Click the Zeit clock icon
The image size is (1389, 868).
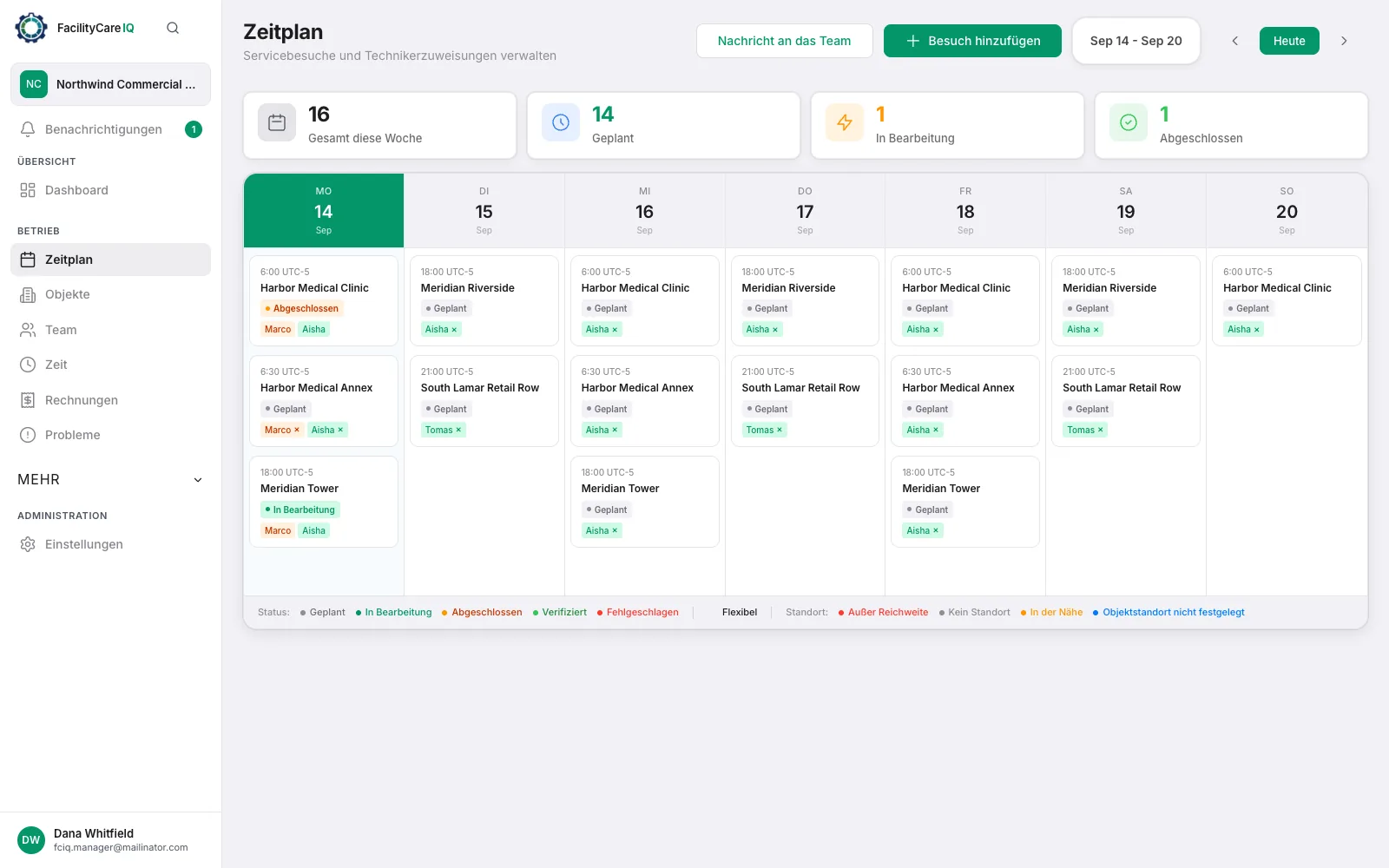coord(28,365)
